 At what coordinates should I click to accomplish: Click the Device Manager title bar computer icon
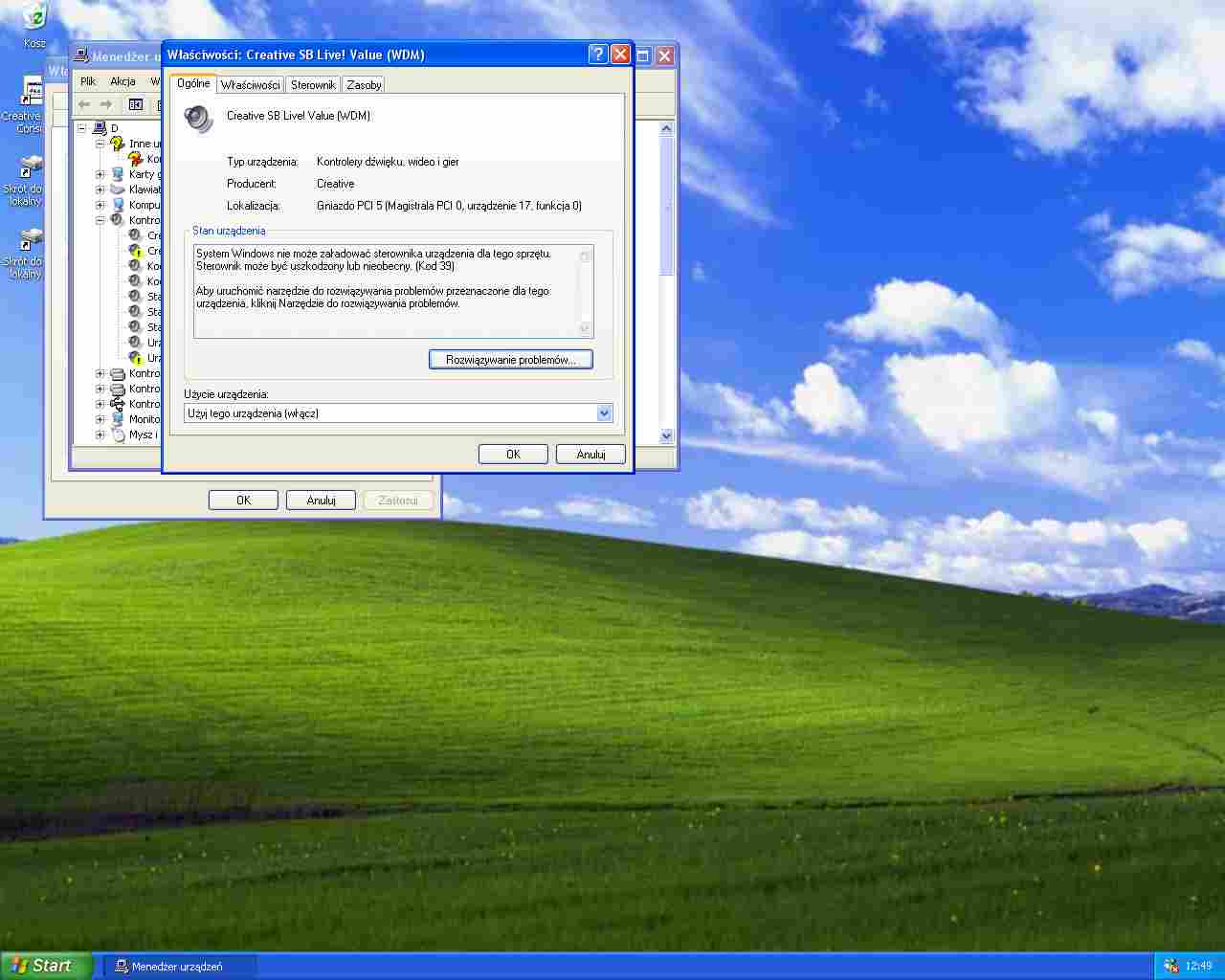[x=81, y=56]
